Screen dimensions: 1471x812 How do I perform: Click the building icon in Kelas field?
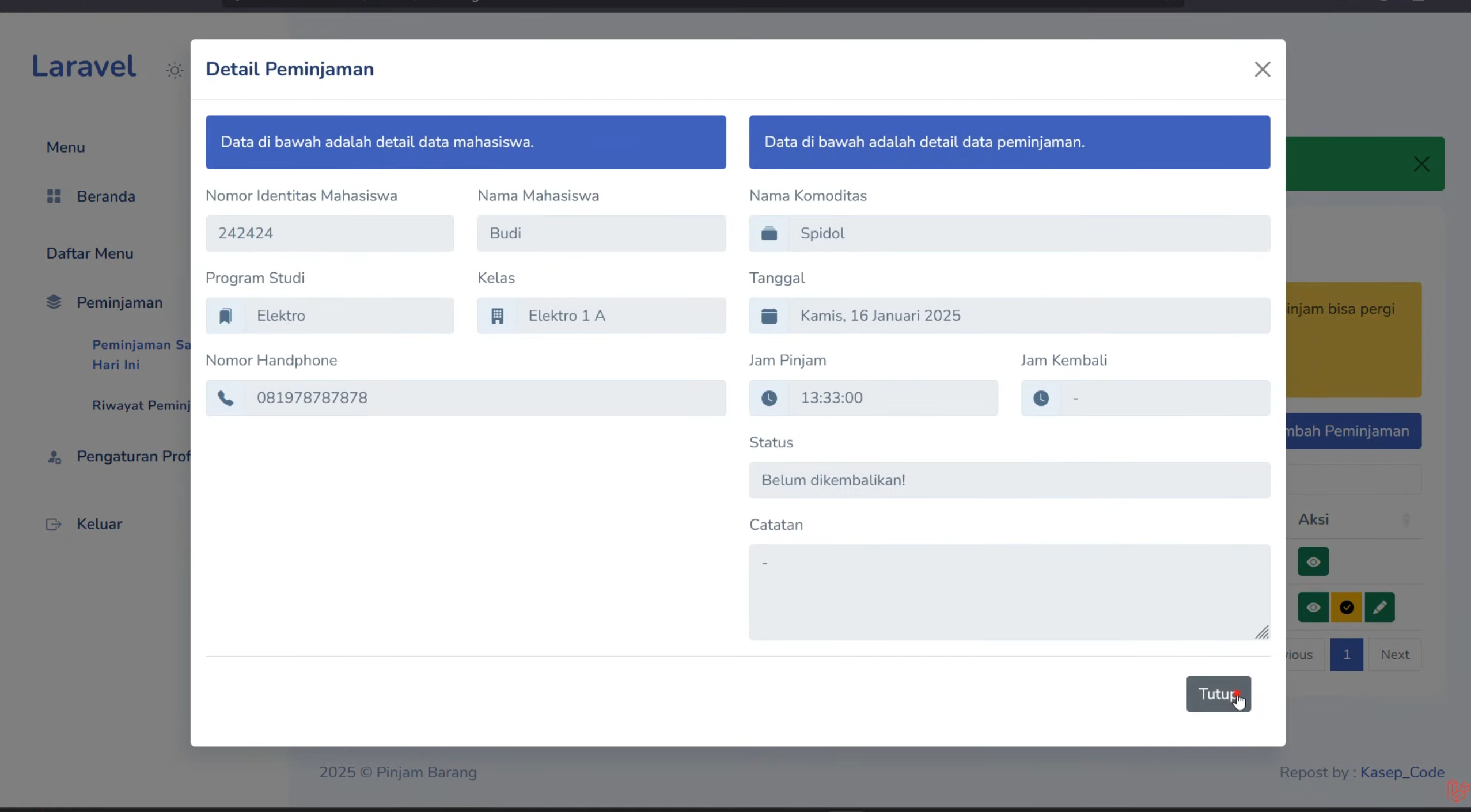[x=497, y=316]
